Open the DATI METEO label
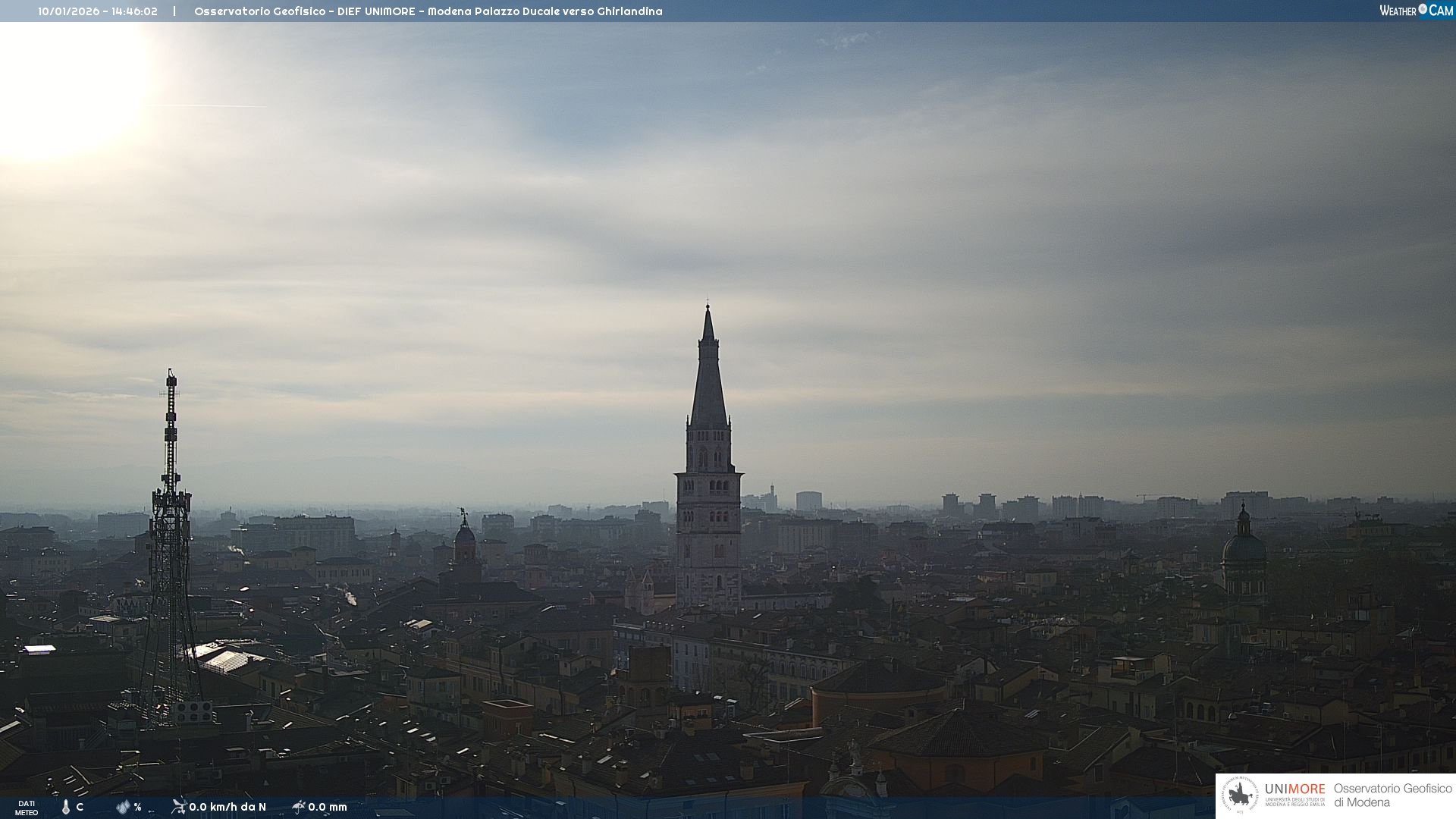This screenshot has width=1456, height=819. (27, 808)
